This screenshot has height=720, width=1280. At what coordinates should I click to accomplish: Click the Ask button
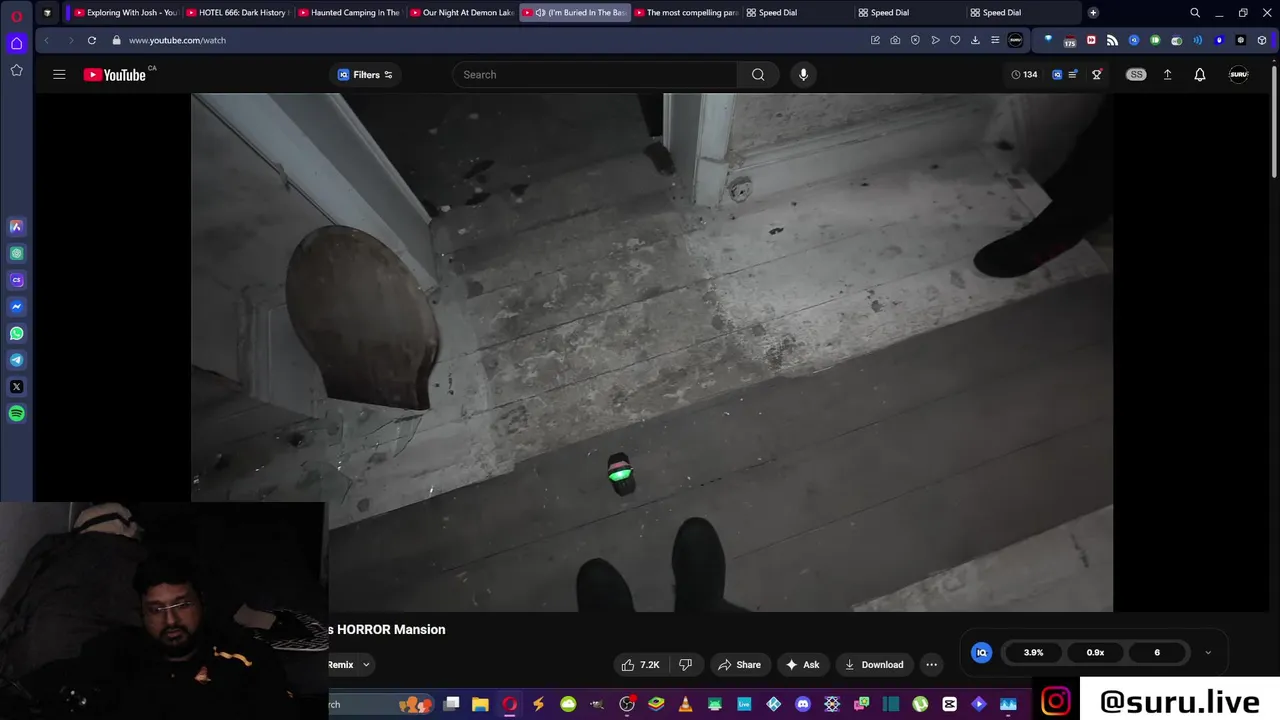click(x=802, y=665)
